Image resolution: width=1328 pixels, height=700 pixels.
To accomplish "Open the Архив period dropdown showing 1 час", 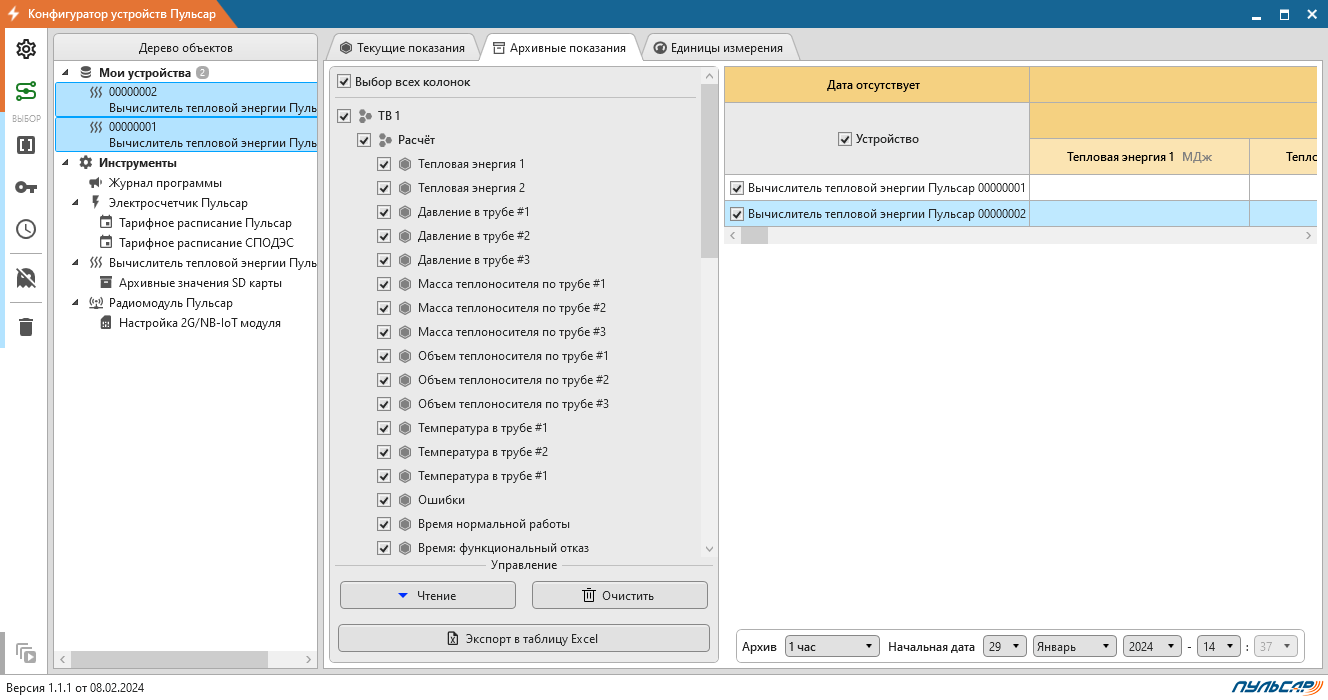I will (x=832, y=647).
